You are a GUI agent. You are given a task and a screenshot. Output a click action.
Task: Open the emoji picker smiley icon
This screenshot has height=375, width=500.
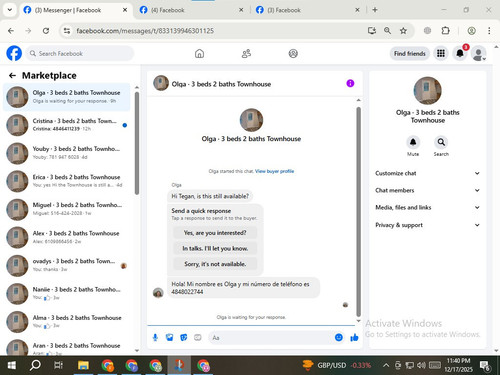pos(339,338)
